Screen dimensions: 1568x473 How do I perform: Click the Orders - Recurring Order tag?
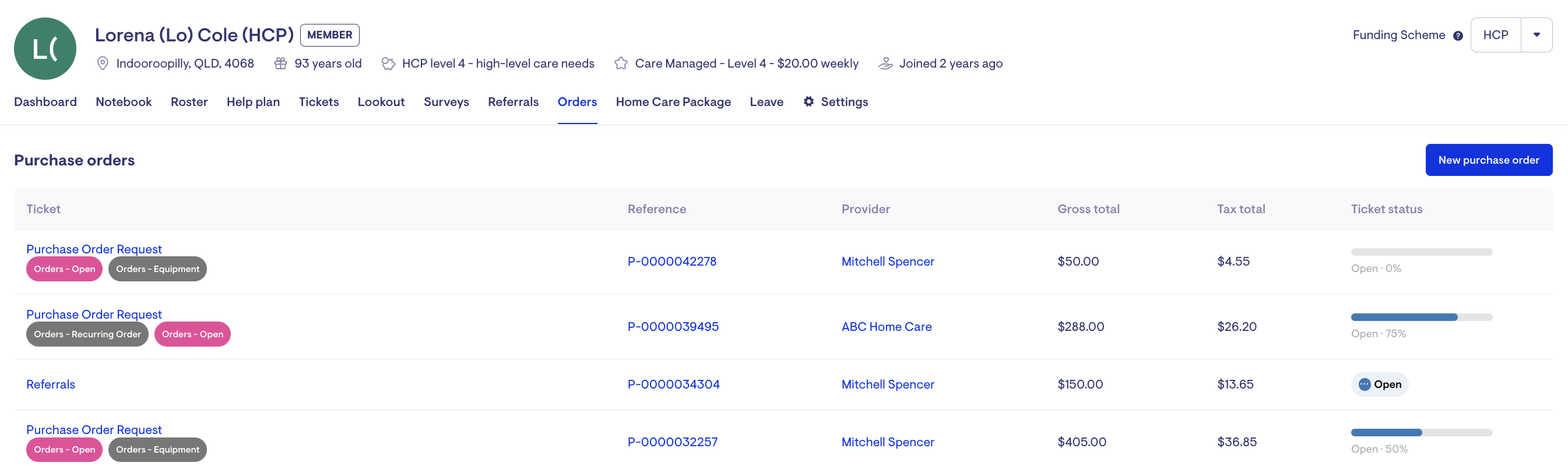tap(87, 334)
